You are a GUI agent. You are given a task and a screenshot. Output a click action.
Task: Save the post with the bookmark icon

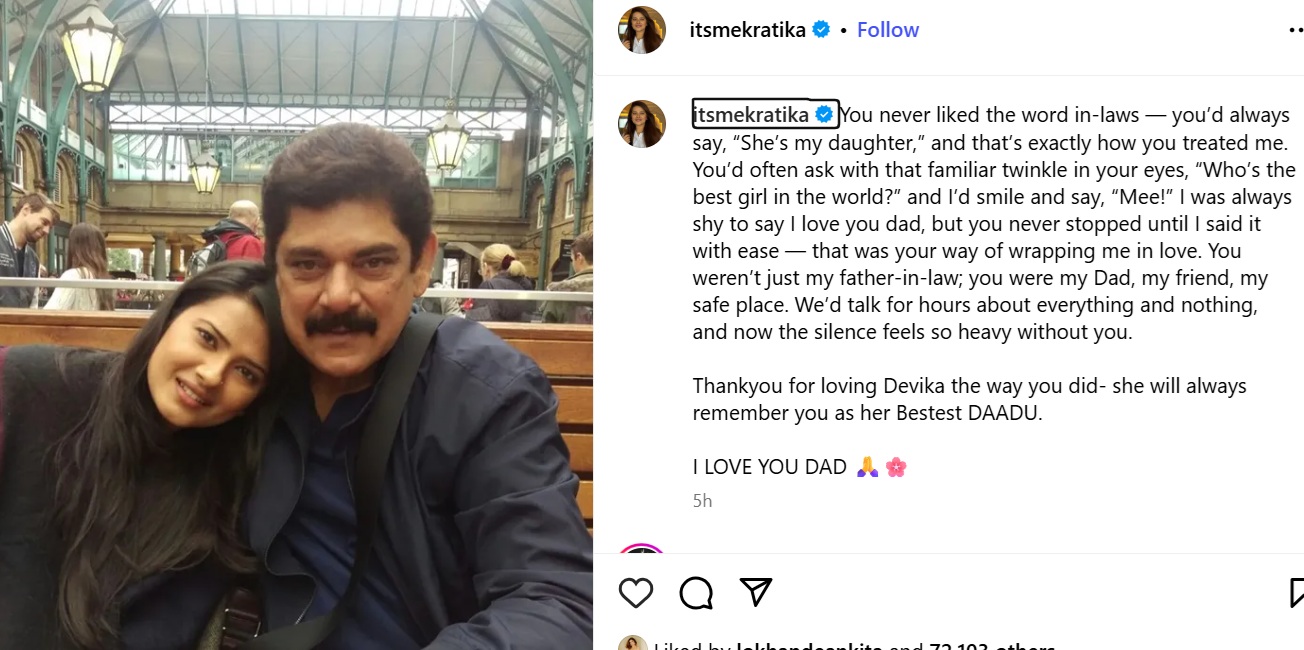(1296, 593)
